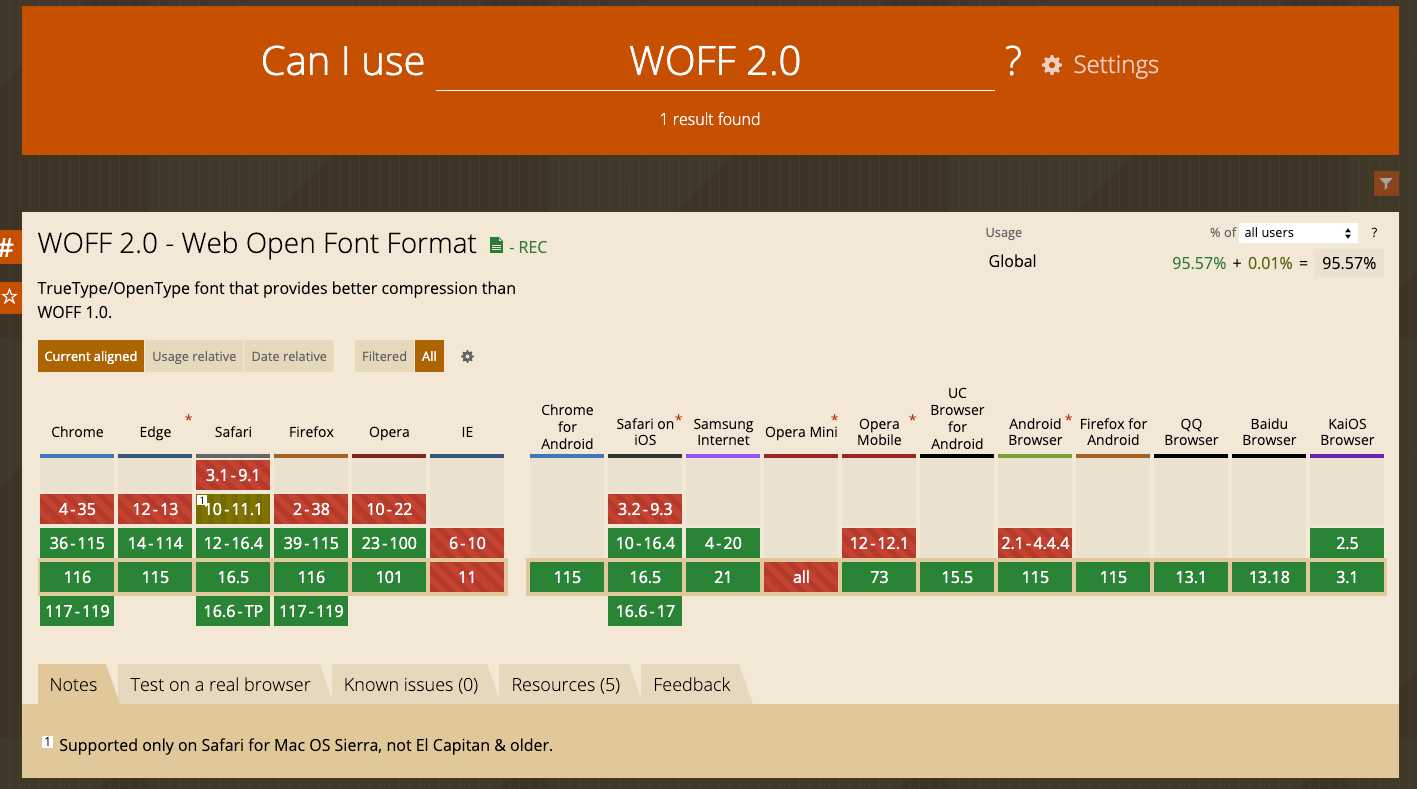The image size is (1417, 789).
Task: Select the Opera 23-100 cell
Action: [x=389, y=543]
